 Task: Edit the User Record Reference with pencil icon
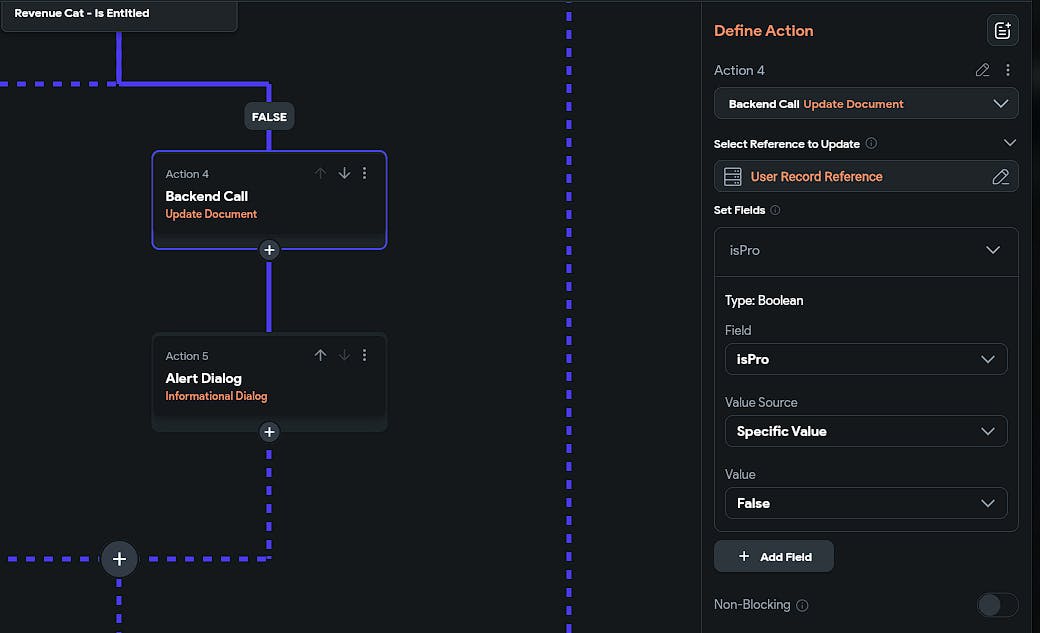tap(1000, 177)
